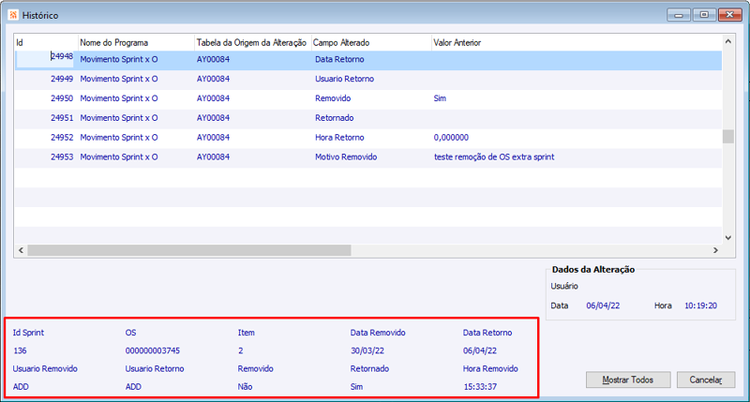Click the Id Sprint value 136

coord(20,351)
